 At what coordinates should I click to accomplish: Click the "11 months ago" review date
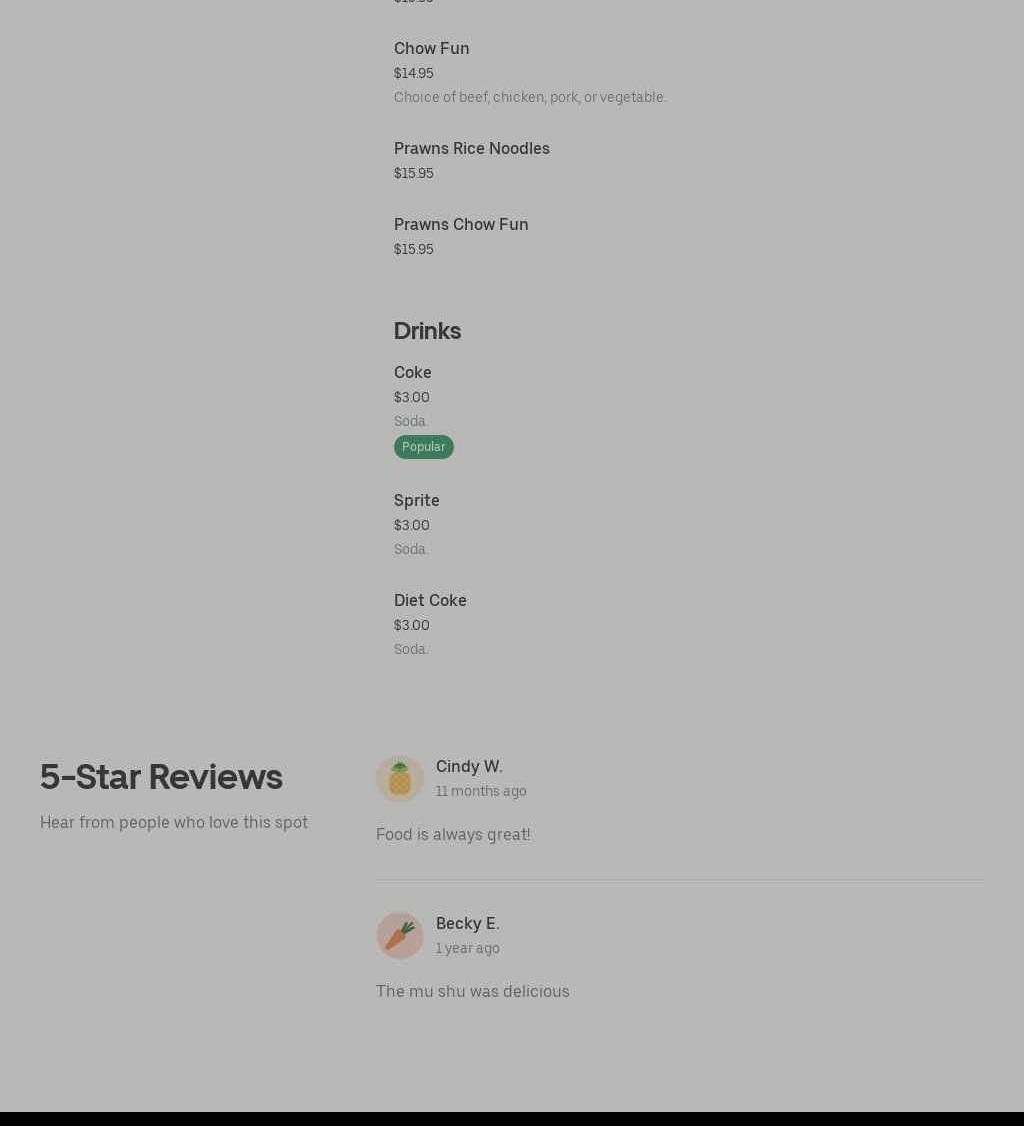pyautogui.click(x=481, y=791)
